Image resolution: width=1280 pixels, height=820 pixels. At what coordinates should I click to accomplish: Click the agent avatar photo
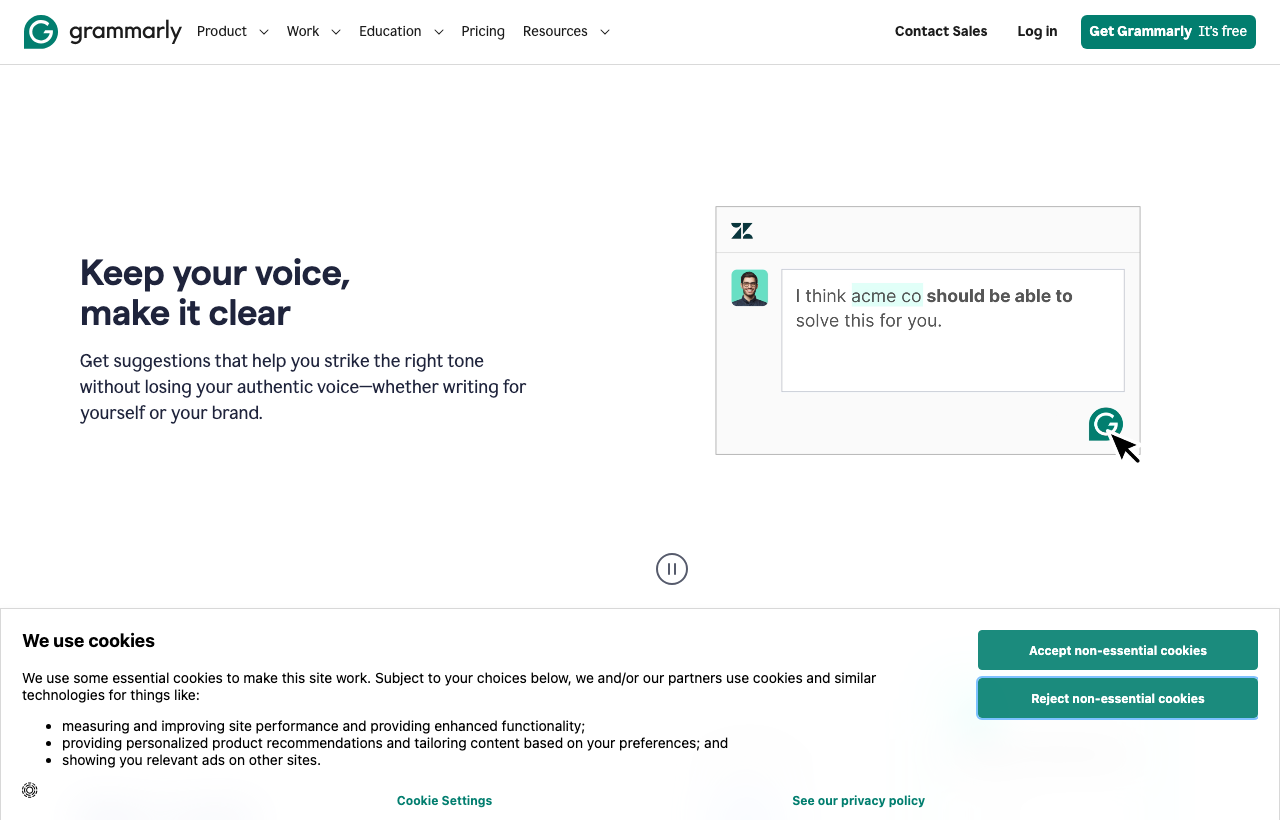coord(749,288)
